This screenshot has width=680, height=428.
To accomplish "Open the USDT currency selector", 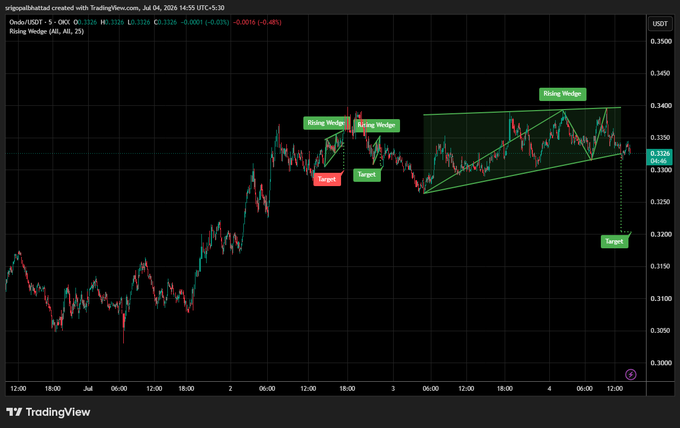I will [x=660, y=23].
